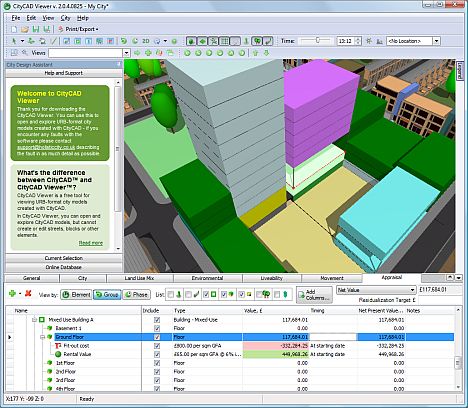
Task: View by Element button
Action: click(76, 295)
